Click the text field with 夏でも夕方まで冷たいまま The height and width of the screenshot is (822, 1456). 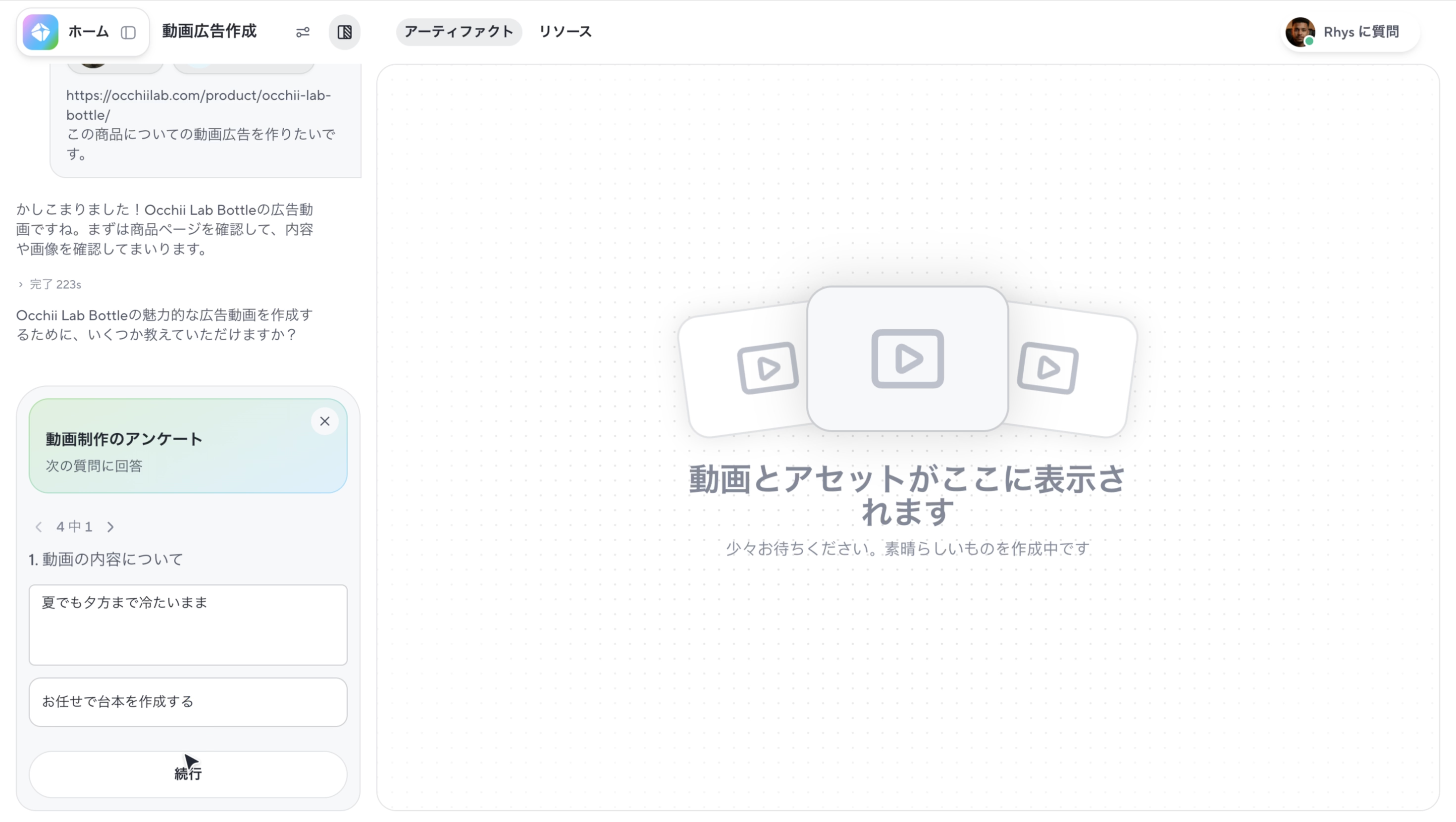188,625
